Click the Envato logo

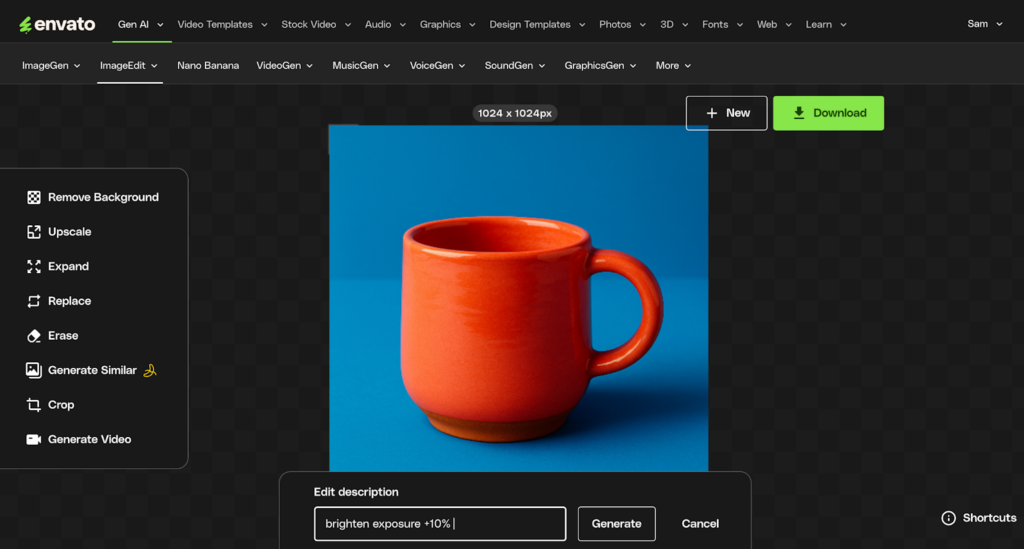click(x=57, y=24)
